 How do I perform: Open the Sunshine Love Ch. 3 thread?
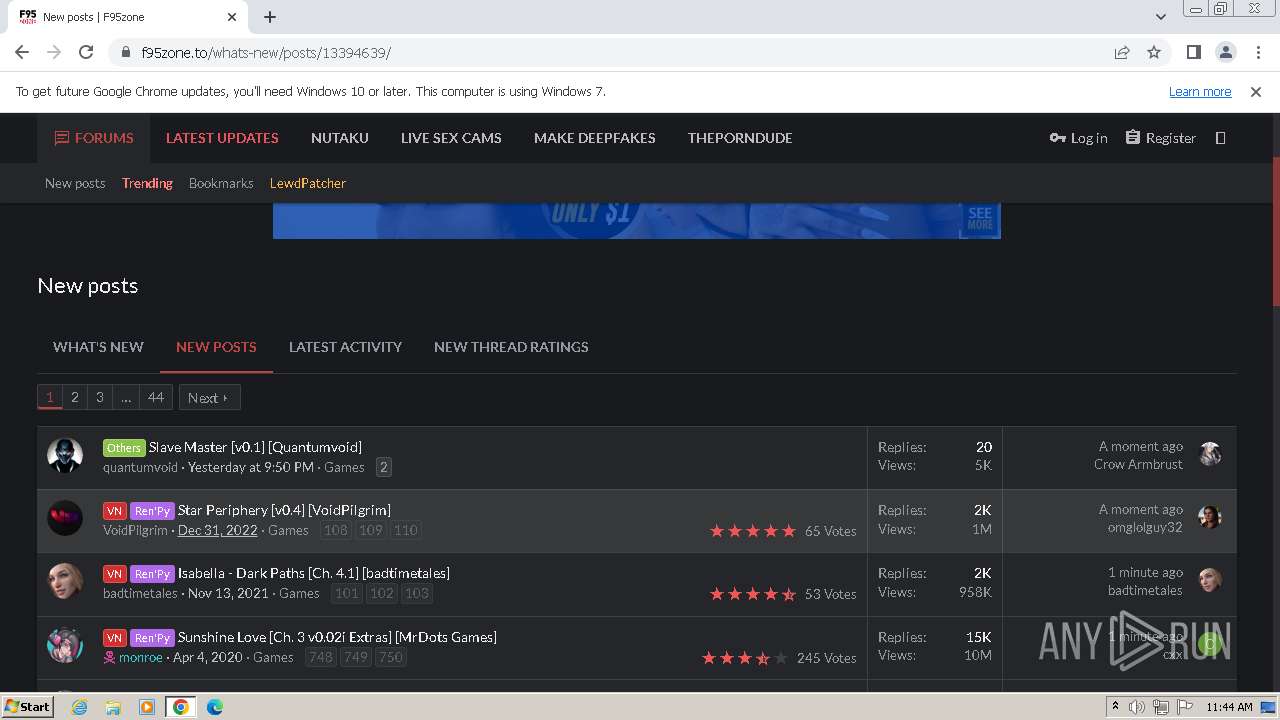tap(337, 637)
